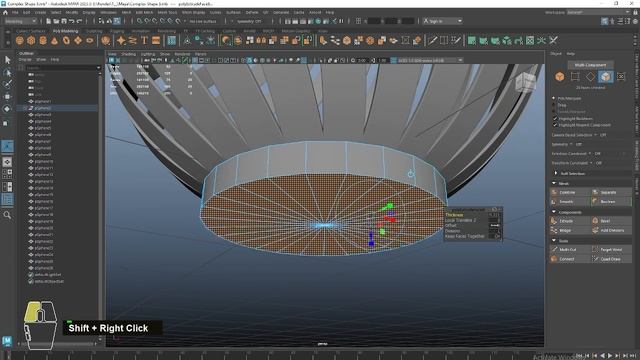640x360 pixels.
Task: Select Object mode orange cube icon
Action: (x=560, y=76)
